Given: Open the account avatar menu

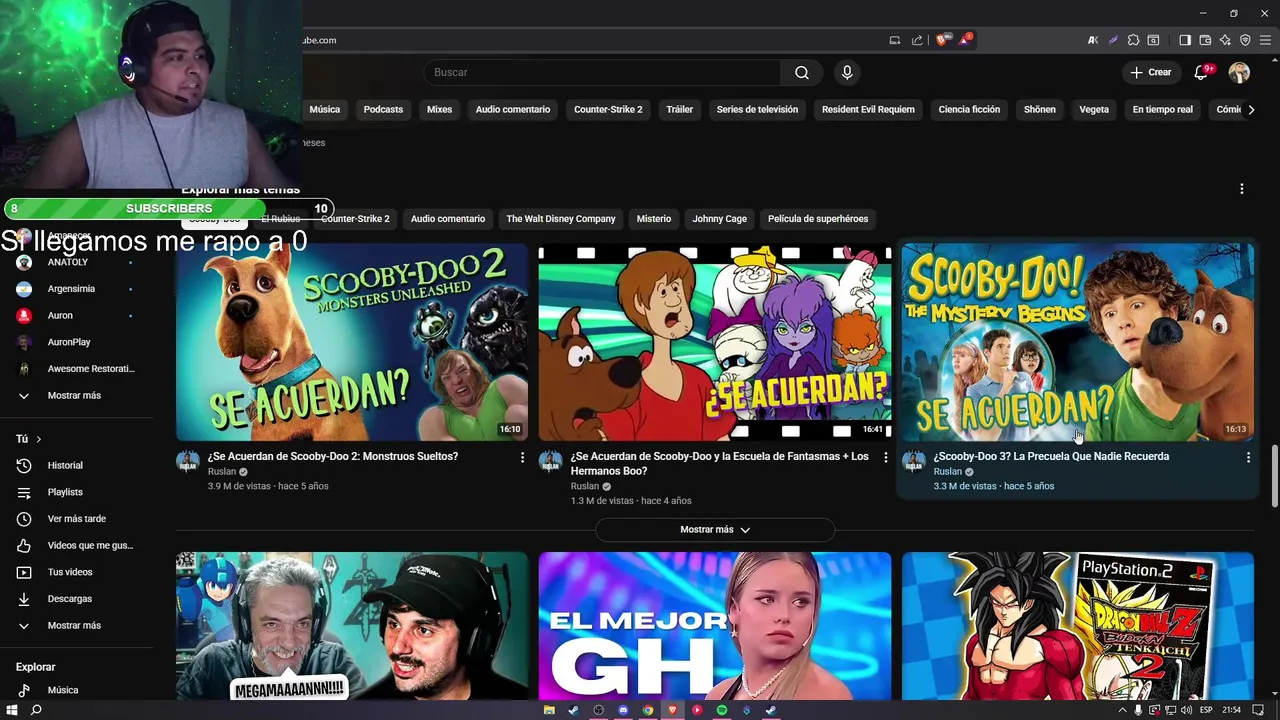Looking at the screenshot, I should coord(1239,72).
